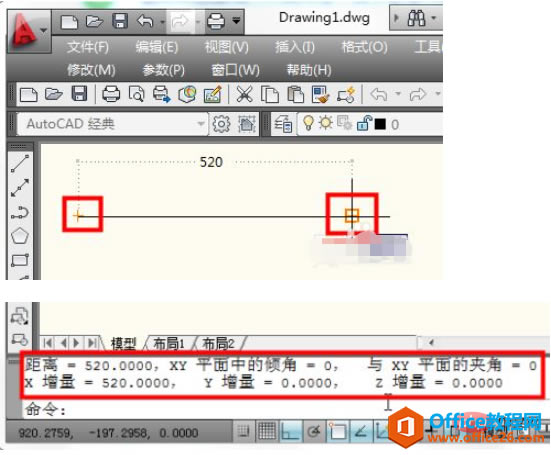Viewport: 551px width, 455px height.
Task: Open the 编辑(E) menu
Action: coord(157,47)
